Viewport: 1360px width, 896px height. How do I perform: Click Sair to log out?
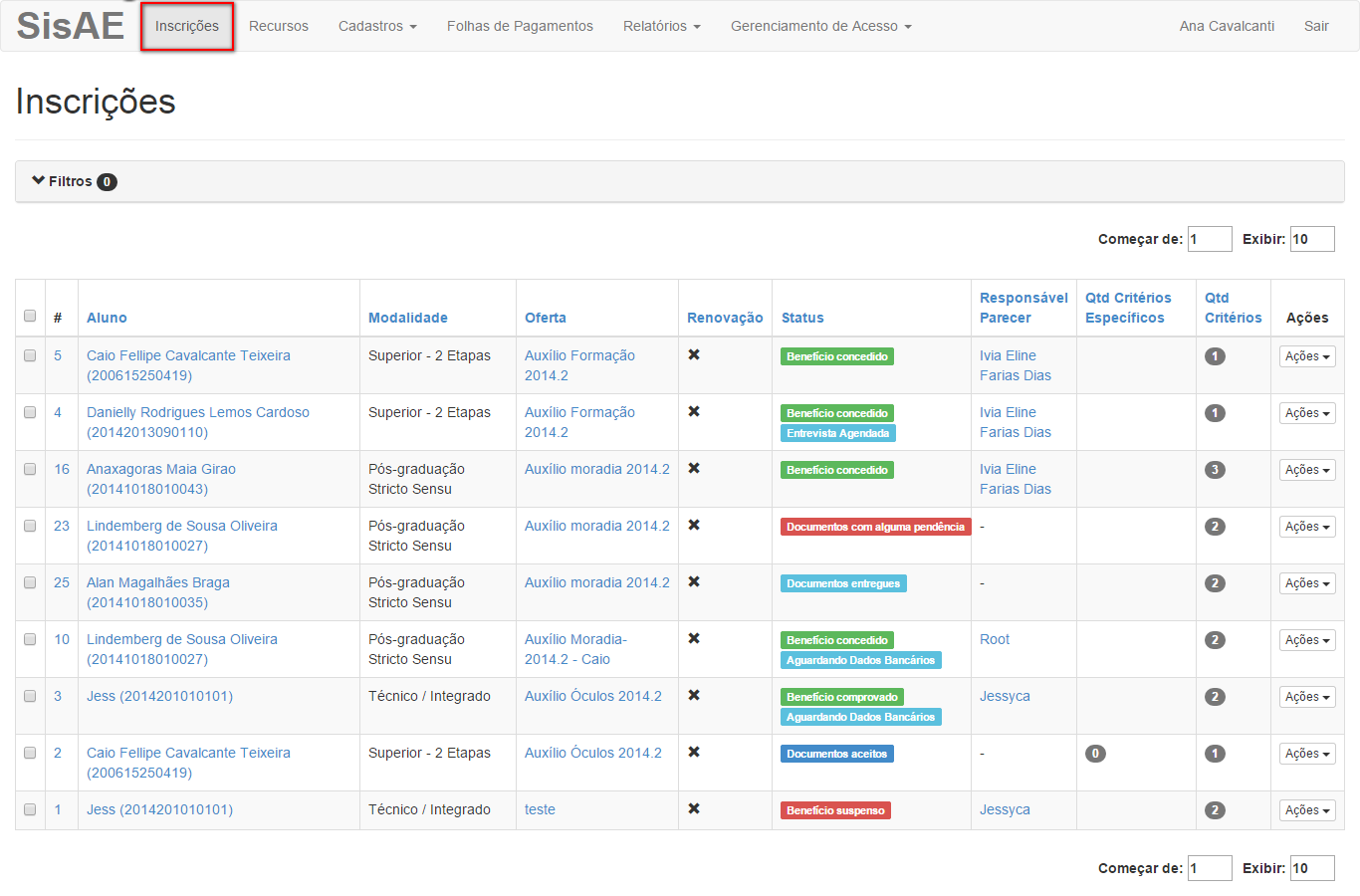pos(1316,26)
